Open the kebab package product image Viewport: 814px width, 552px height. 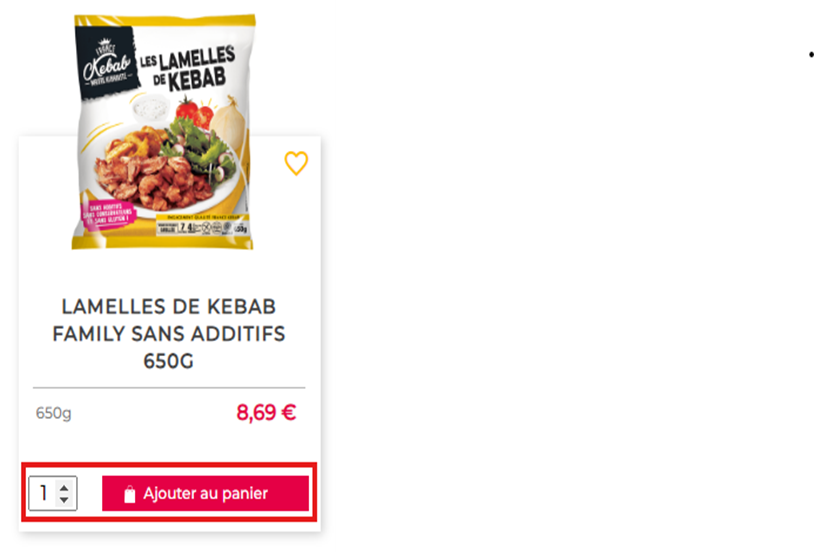163,132
